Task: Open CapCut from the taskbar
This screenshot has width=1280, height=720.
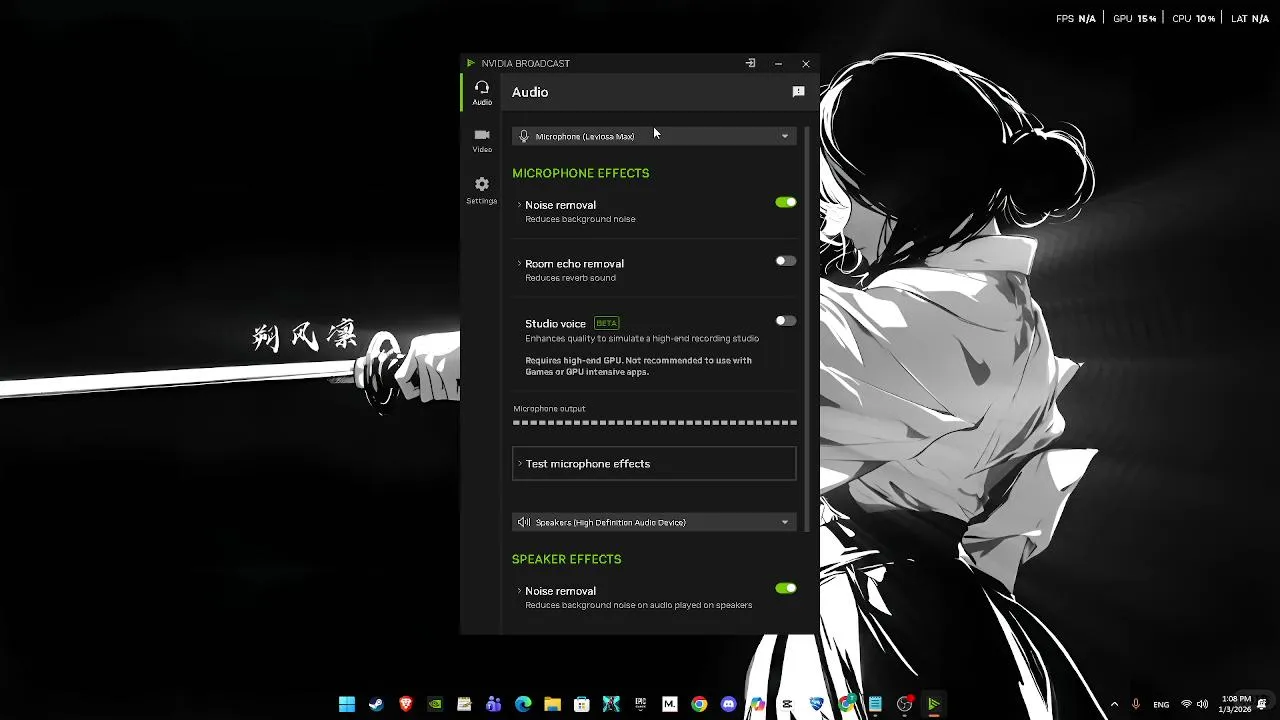Action: [x=787, y=704]
